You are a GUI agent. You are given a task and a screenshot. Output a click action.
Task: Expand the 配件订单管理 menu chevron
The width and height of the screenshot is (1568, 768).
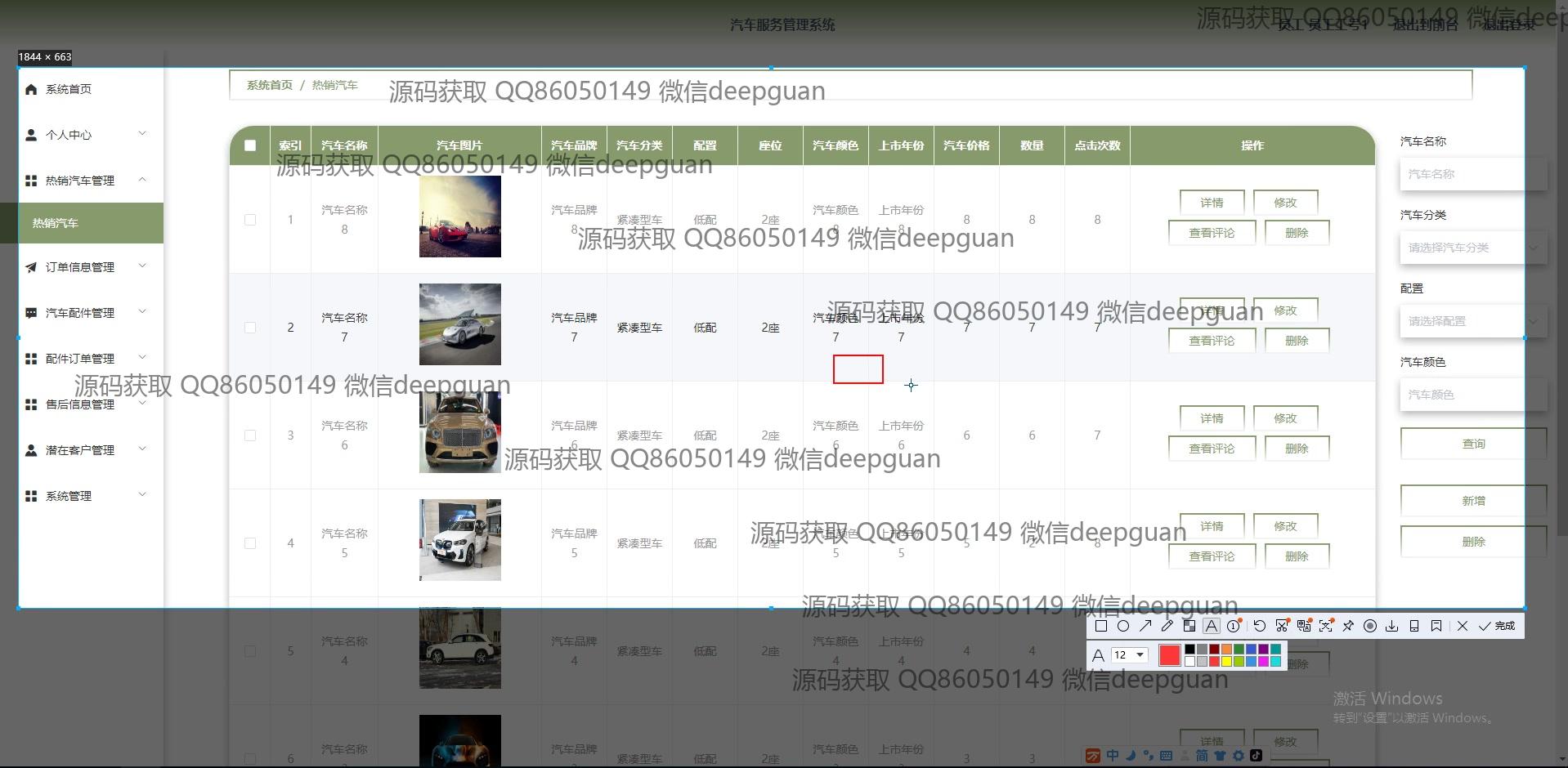click(142, 357)
